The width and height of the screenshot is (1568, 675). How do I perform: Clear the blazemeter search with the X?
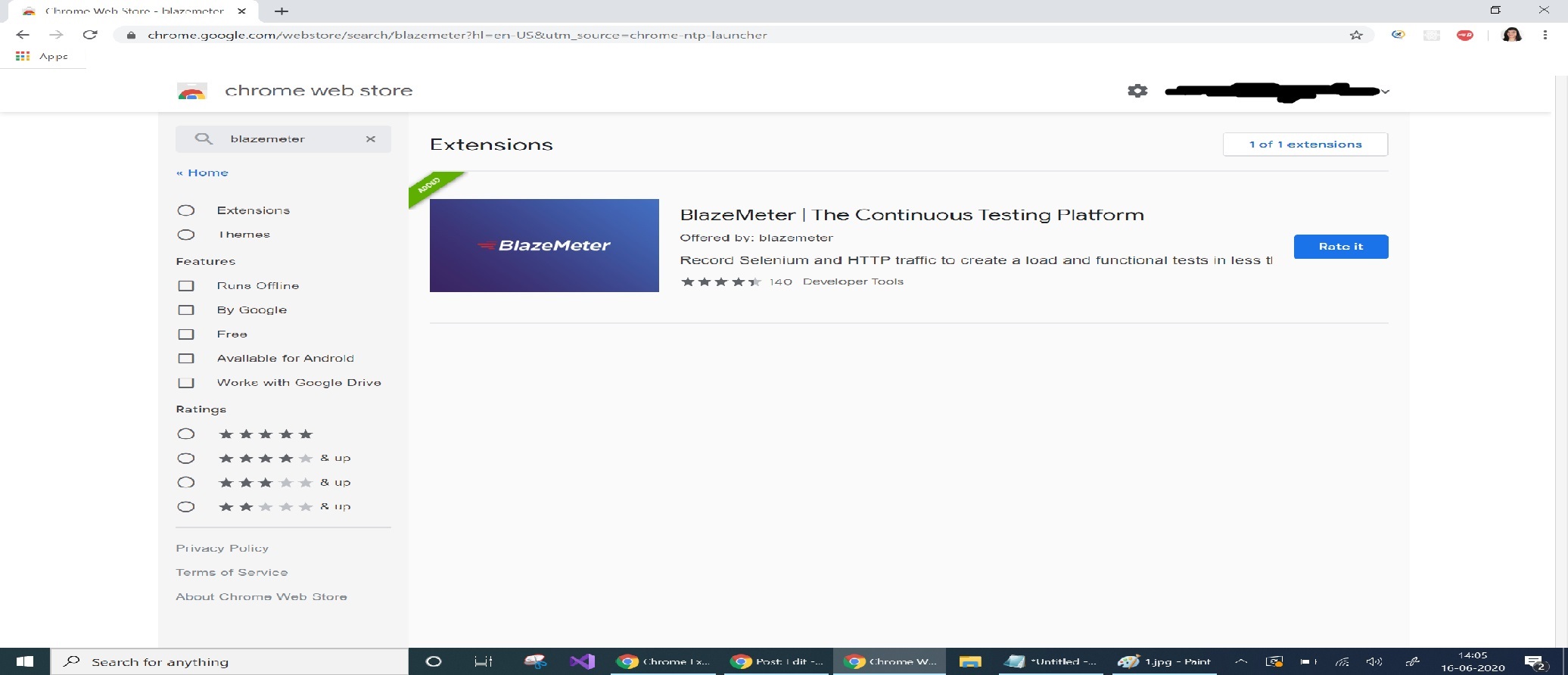pyautogui.click(x=371, y=139)
